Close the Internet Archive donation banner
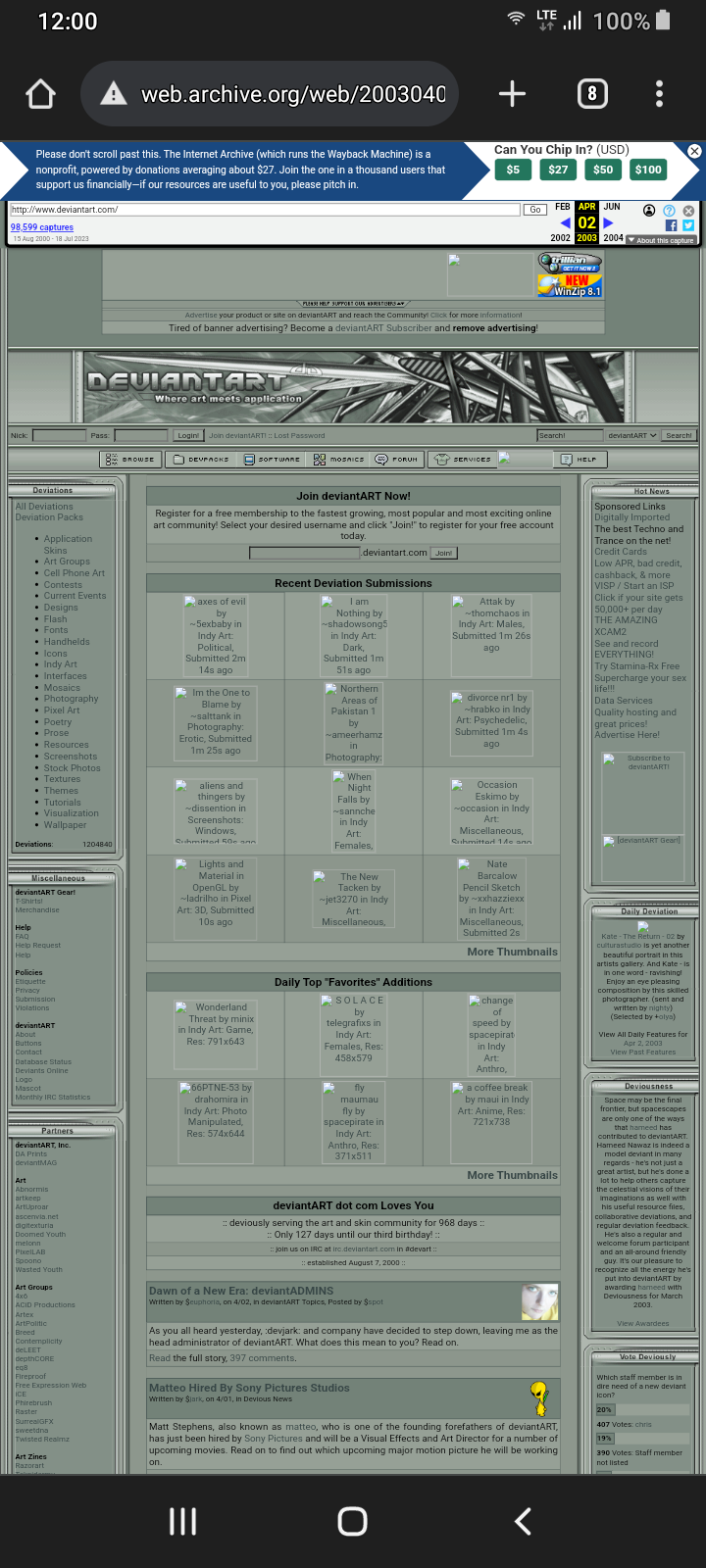The height and width of the screenshot is (1568, 706). tap(694, 151)
